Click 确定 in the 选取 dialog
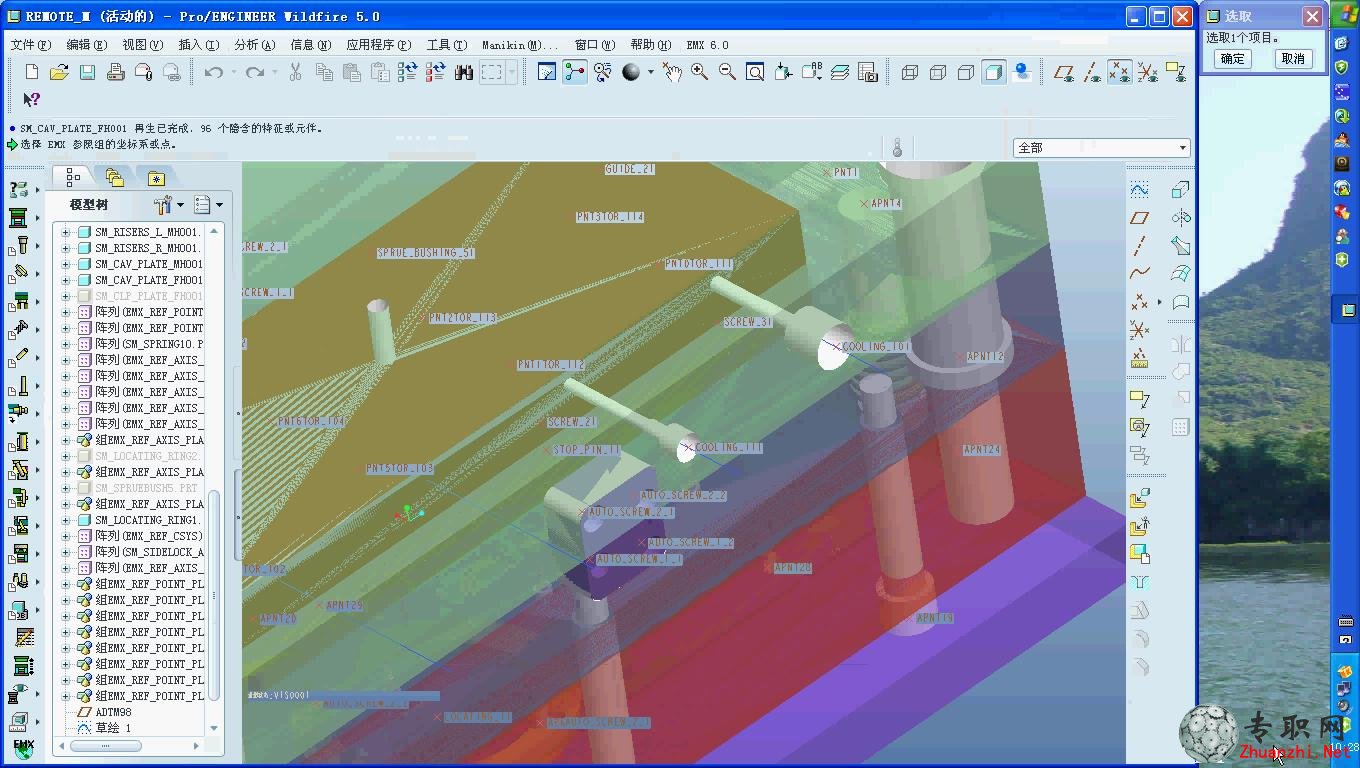The height and width of the screenshot is (768, 1360). point(1233,58)
